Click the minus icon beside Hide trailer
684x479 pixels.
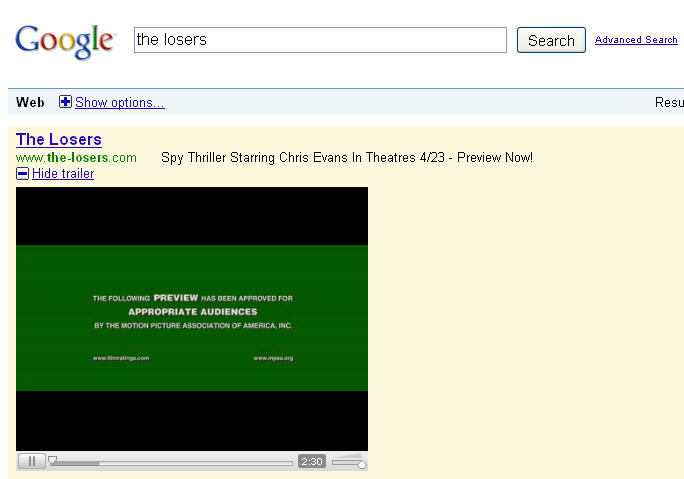[x=23, y=174]
